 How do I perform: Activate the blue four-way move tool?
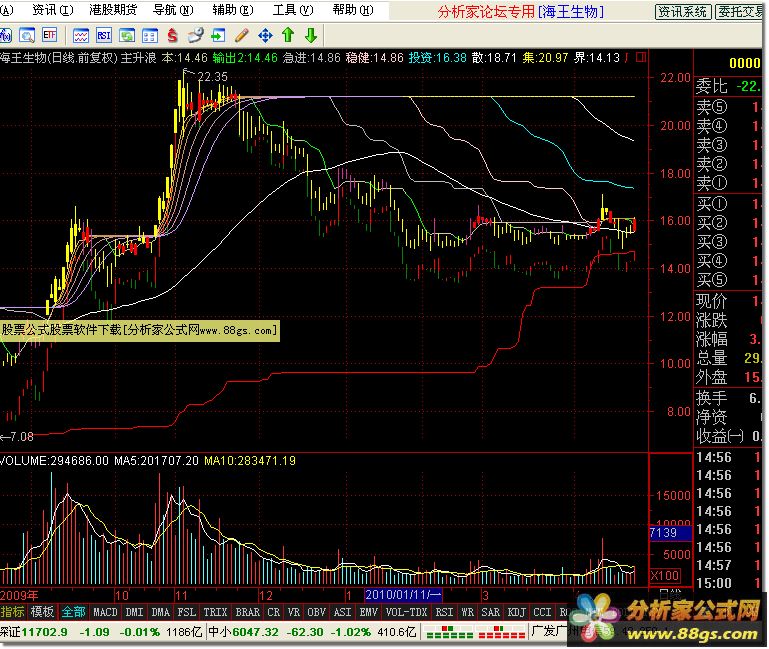(265, 35)
